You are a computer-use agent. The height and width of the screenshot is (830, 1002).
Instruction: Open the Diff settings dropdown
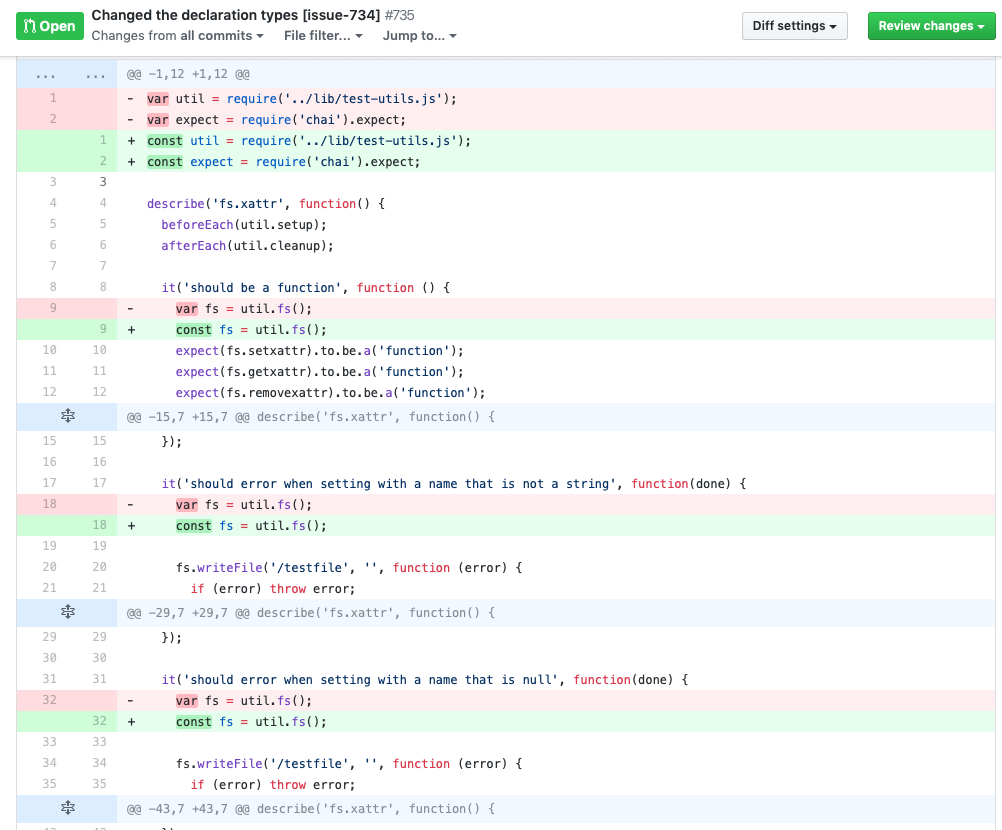click(794, 26)
